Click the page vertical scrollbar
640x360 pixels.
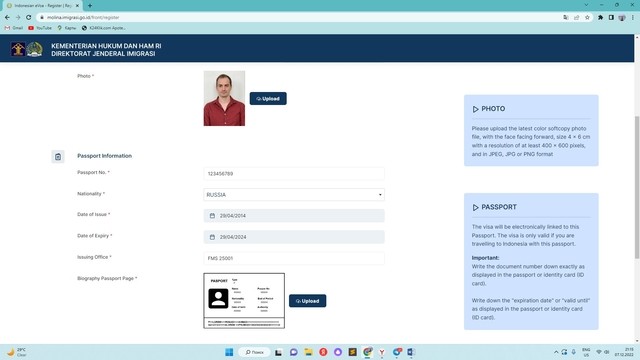coord(637,187)
